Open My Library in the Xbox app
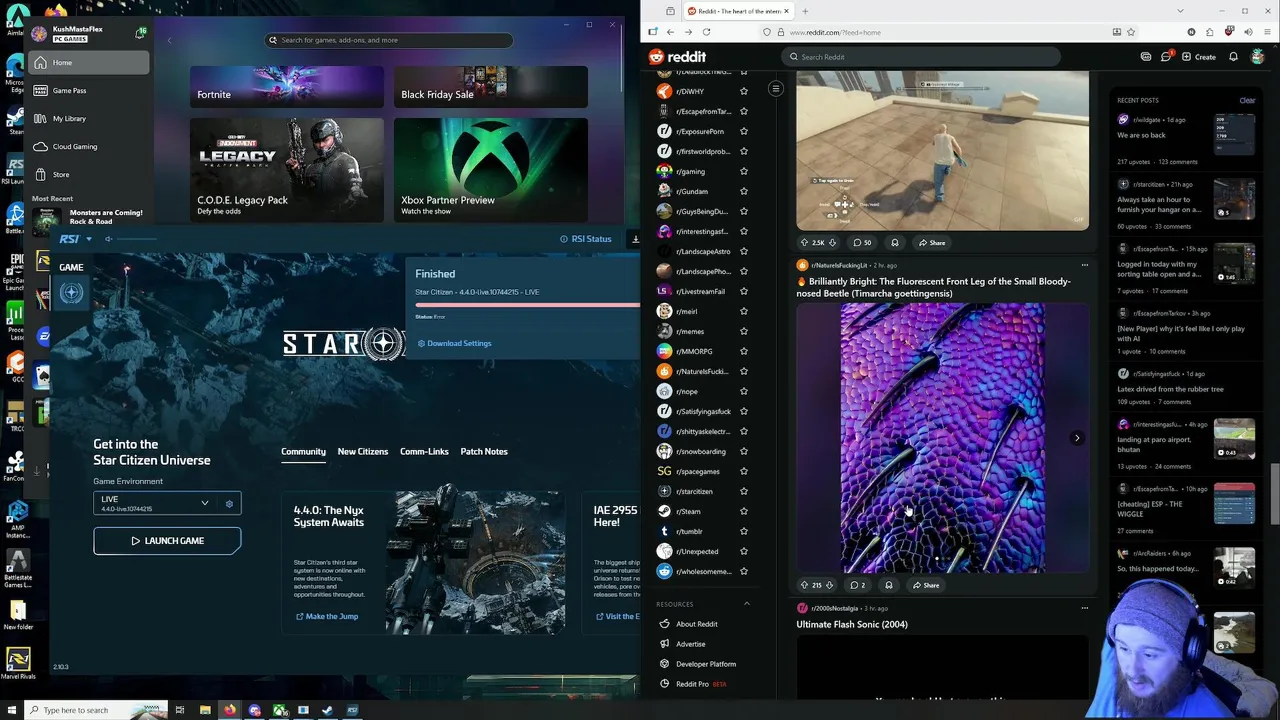Image resolution: width=1280 pixels, height=720 pixels. coord(89,119)
